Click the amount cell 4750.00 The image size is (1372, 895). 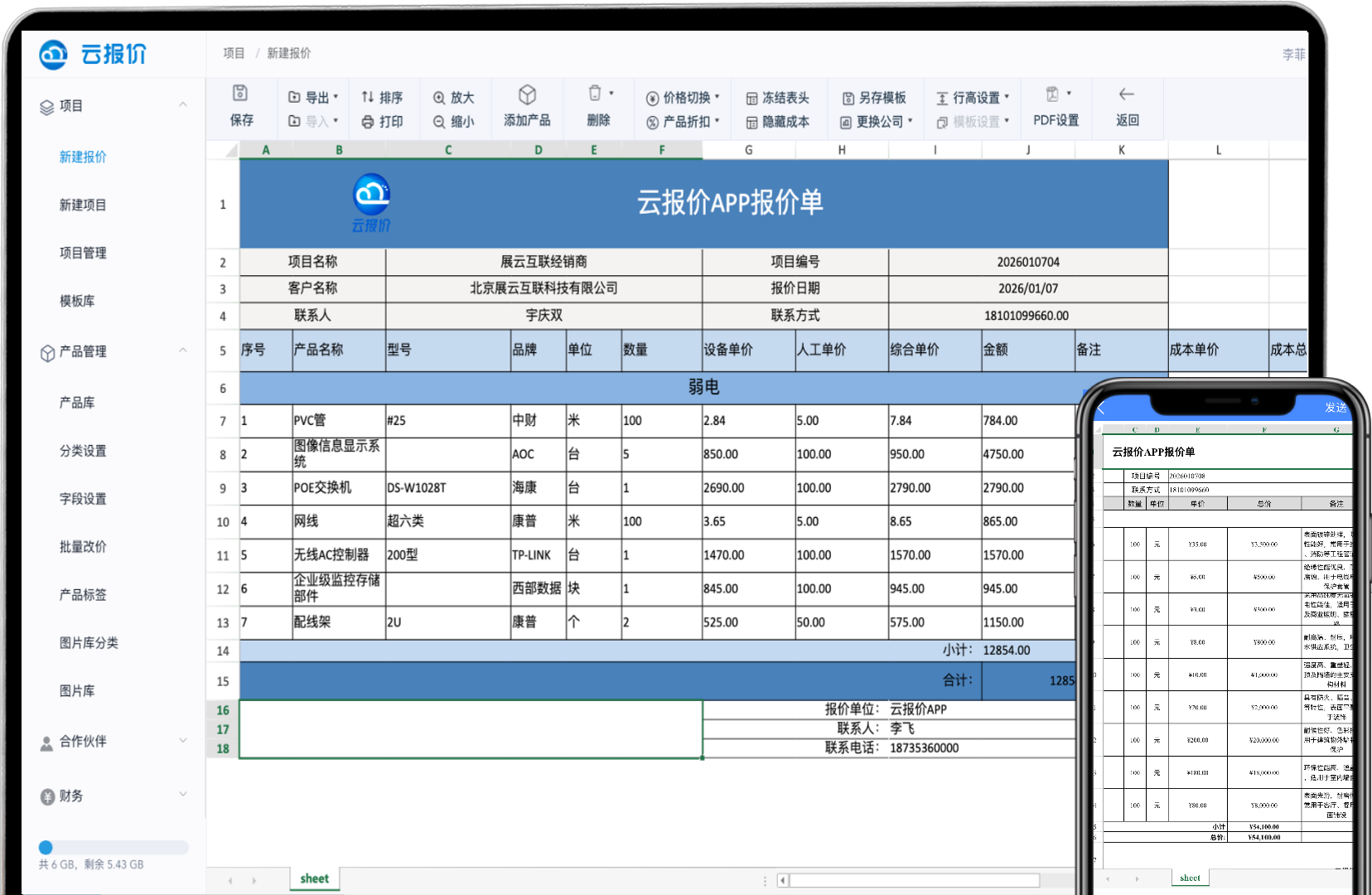1027,454
